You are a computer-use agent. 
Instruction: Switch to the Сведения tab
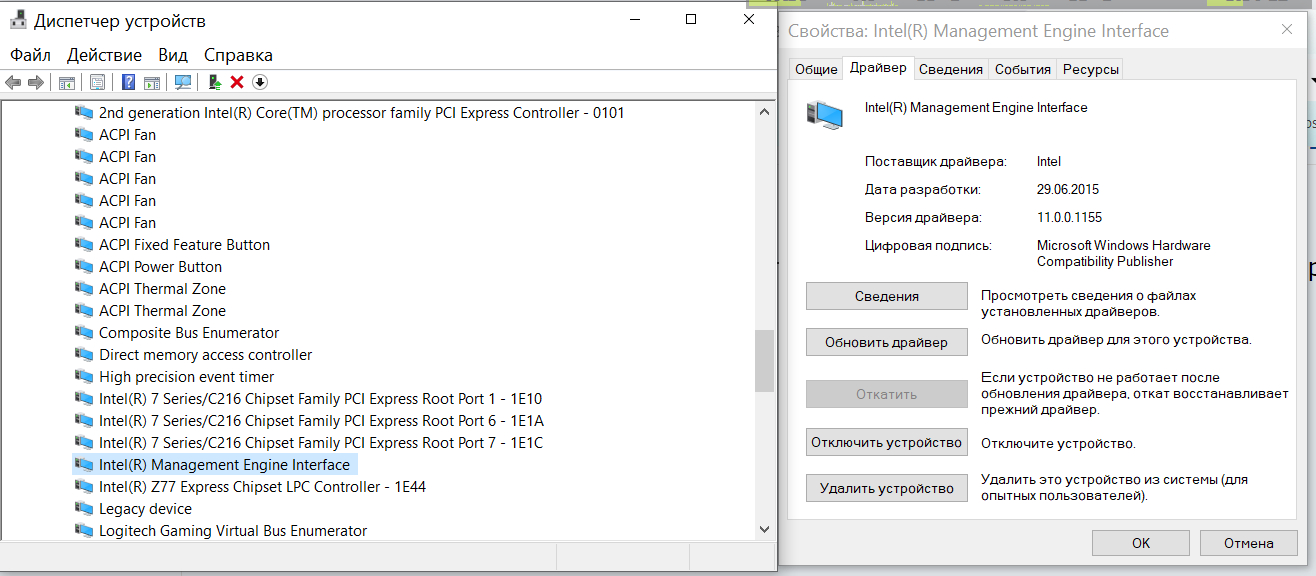tap(951, 69)
